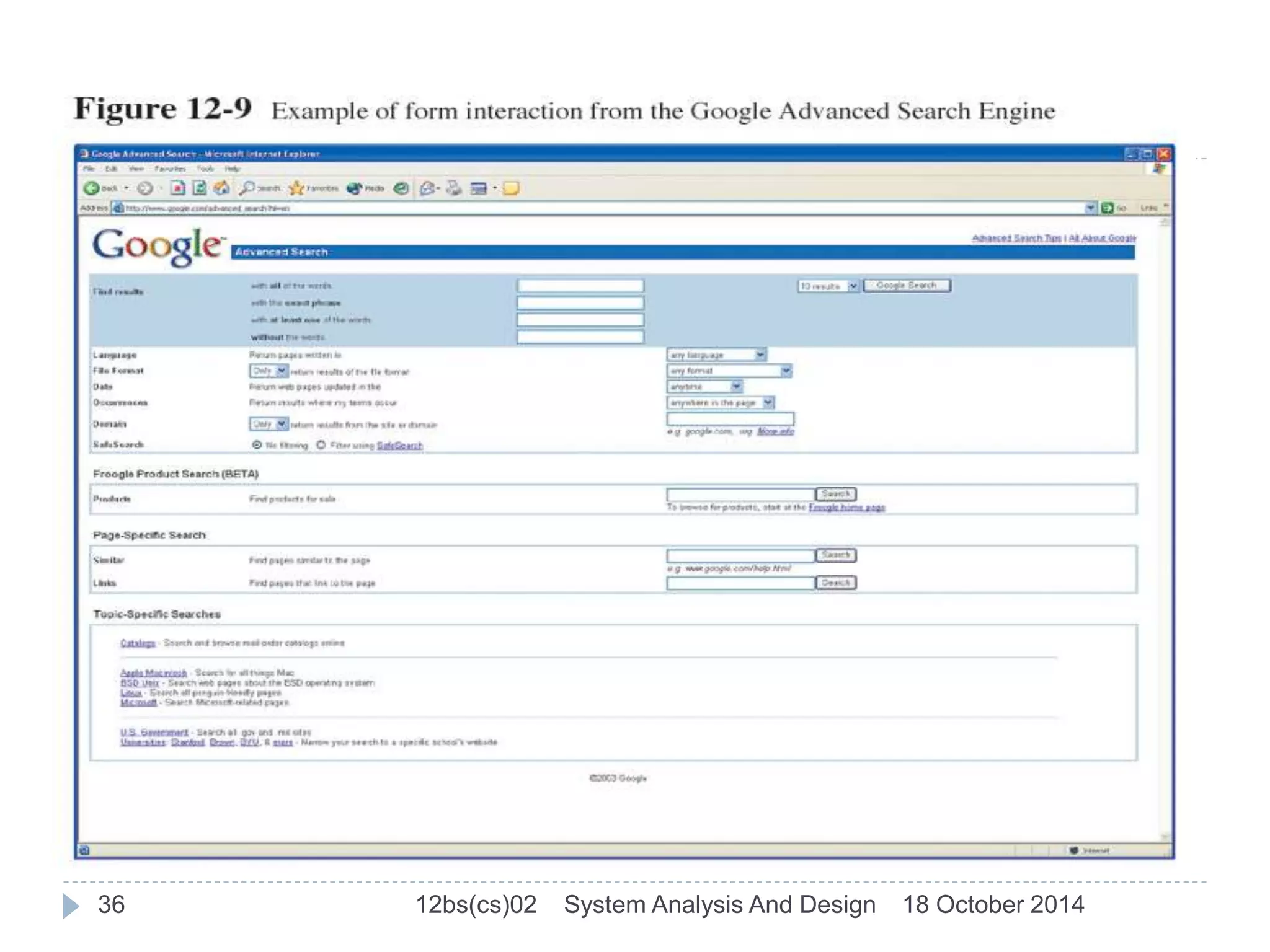
Task: Click the "with at least one of the words" field
Action: (x=580, y=320)
